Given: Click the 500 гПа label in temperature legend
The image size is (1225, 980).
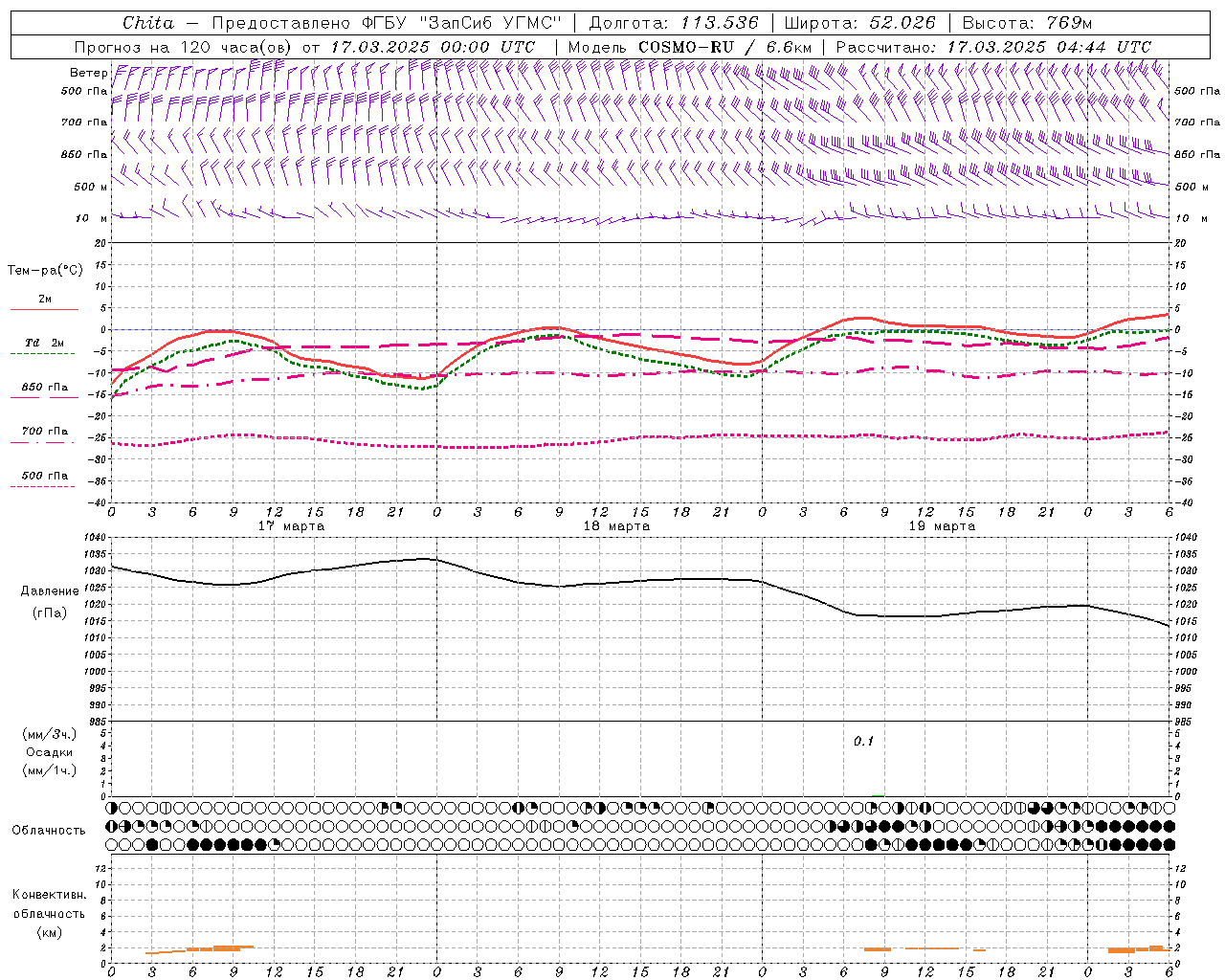Looking at the screenshot, I should (x=45, y=476).
